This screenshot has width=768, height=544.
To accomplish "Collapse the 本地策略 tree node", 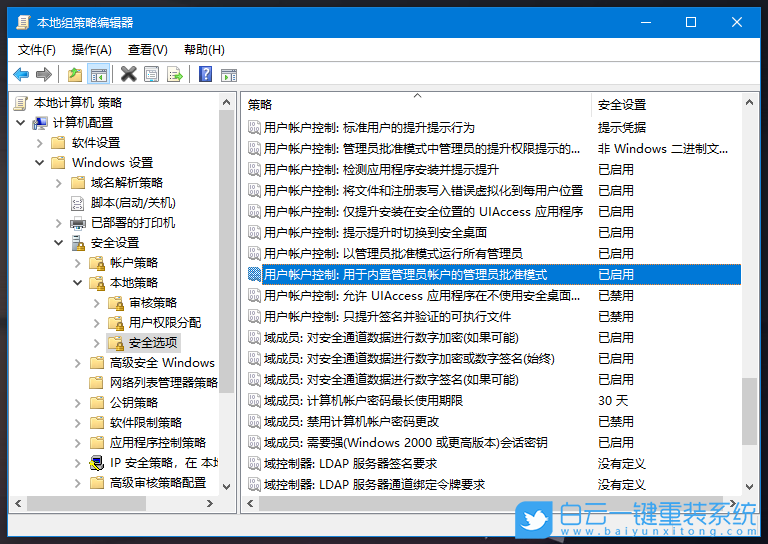I will [x=78, y=283].
